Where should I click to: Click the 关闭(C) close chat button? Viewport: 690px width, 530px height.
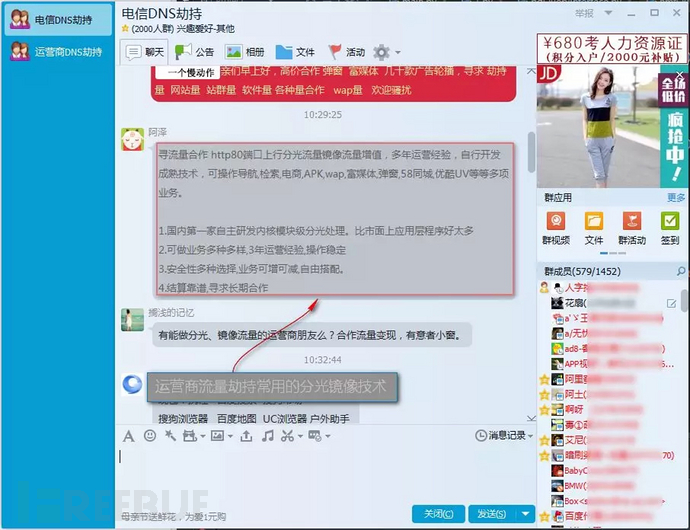tap(438, 514)
